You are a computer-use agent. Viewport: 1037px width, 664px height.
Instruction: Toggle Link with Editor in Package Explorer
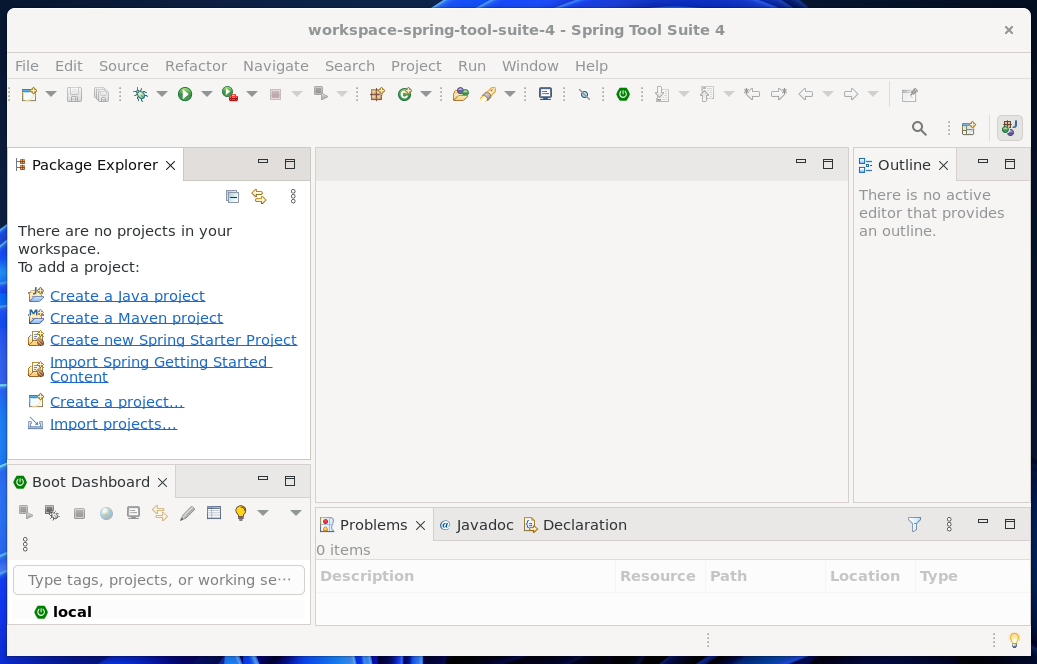coord(259,196)
